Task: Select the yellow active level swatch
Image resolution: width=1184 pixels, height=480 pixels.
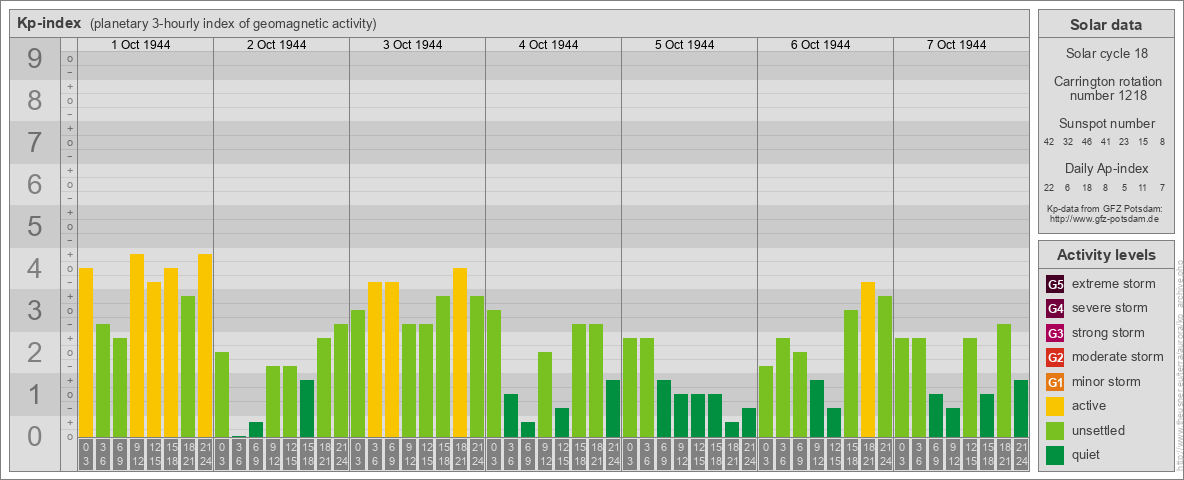Action: 1055,406
